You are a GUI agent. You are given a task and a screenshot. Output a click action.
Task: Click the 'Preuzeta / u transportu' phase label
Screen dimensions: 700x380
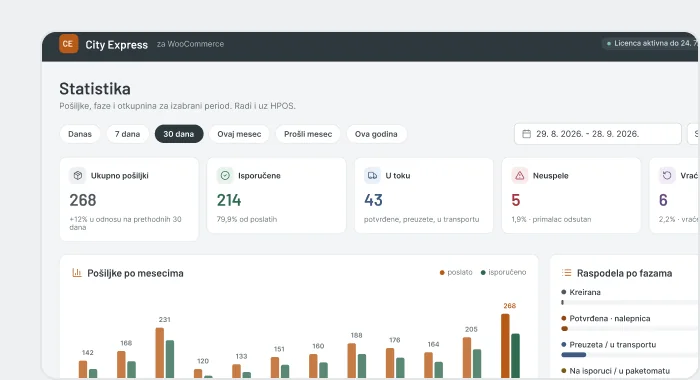[x=612, y=345]
